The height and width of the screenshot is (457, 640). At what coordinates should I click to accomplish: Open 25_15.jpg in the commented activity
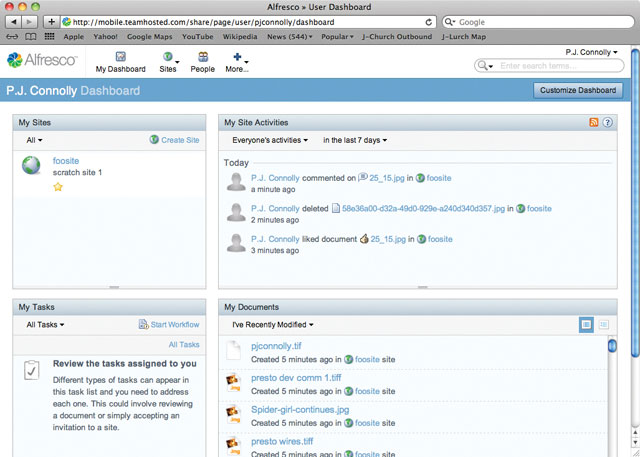[387, 178]
